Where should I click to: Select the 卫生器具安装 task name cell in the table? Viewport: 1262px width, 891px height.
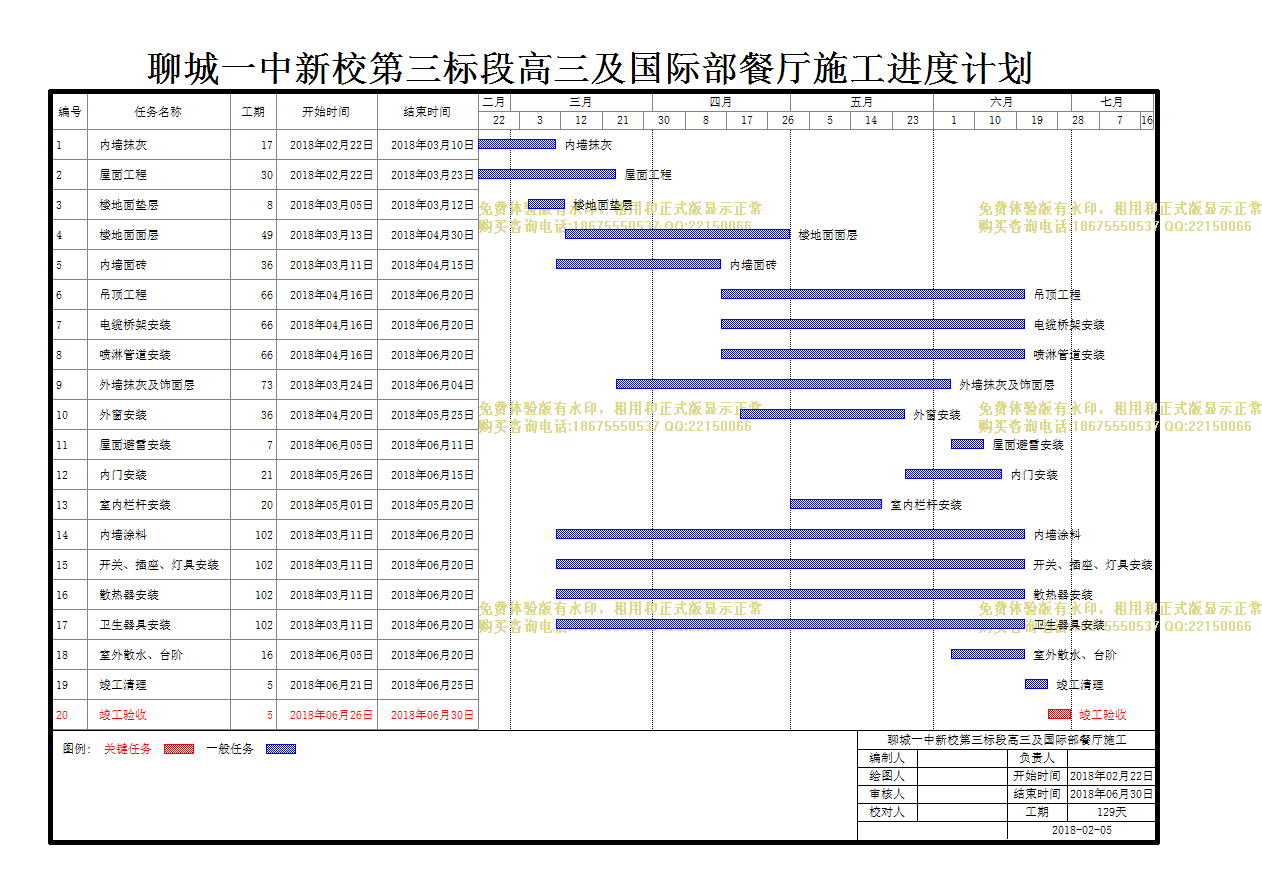[159, 625]
